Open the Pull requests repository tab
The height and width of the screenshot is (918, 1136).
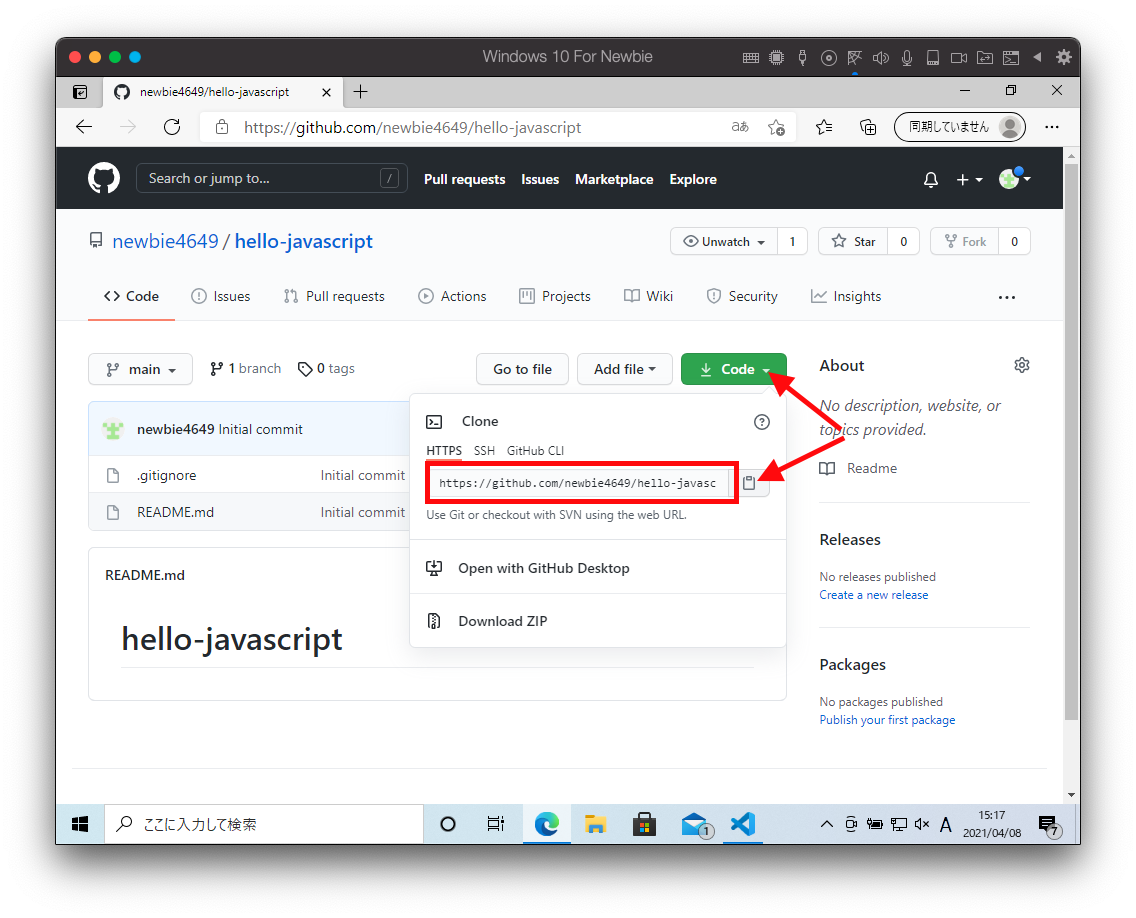coord(334,296)
